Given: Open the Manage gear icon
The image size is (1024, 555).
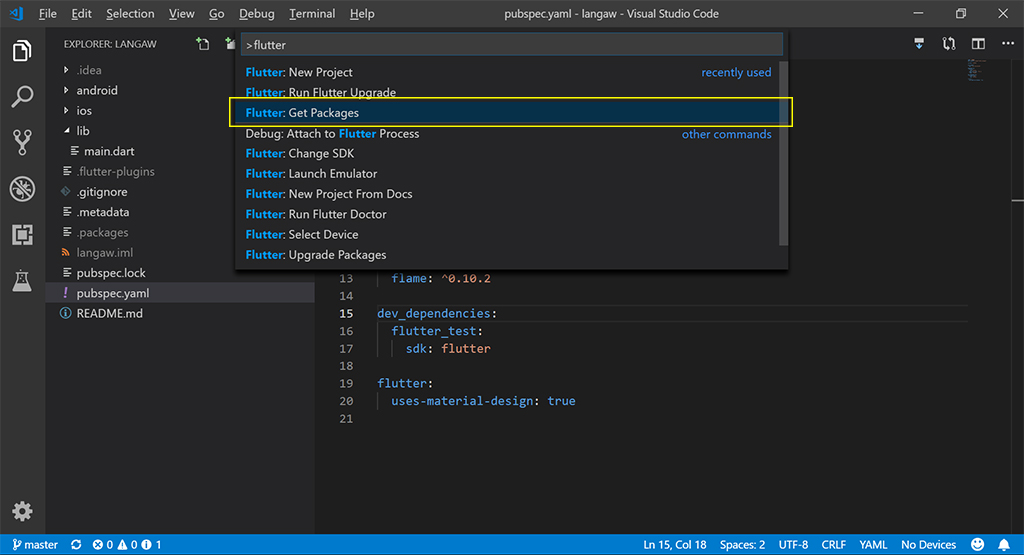Looking at the screenshot, I should tap(22, 511).
